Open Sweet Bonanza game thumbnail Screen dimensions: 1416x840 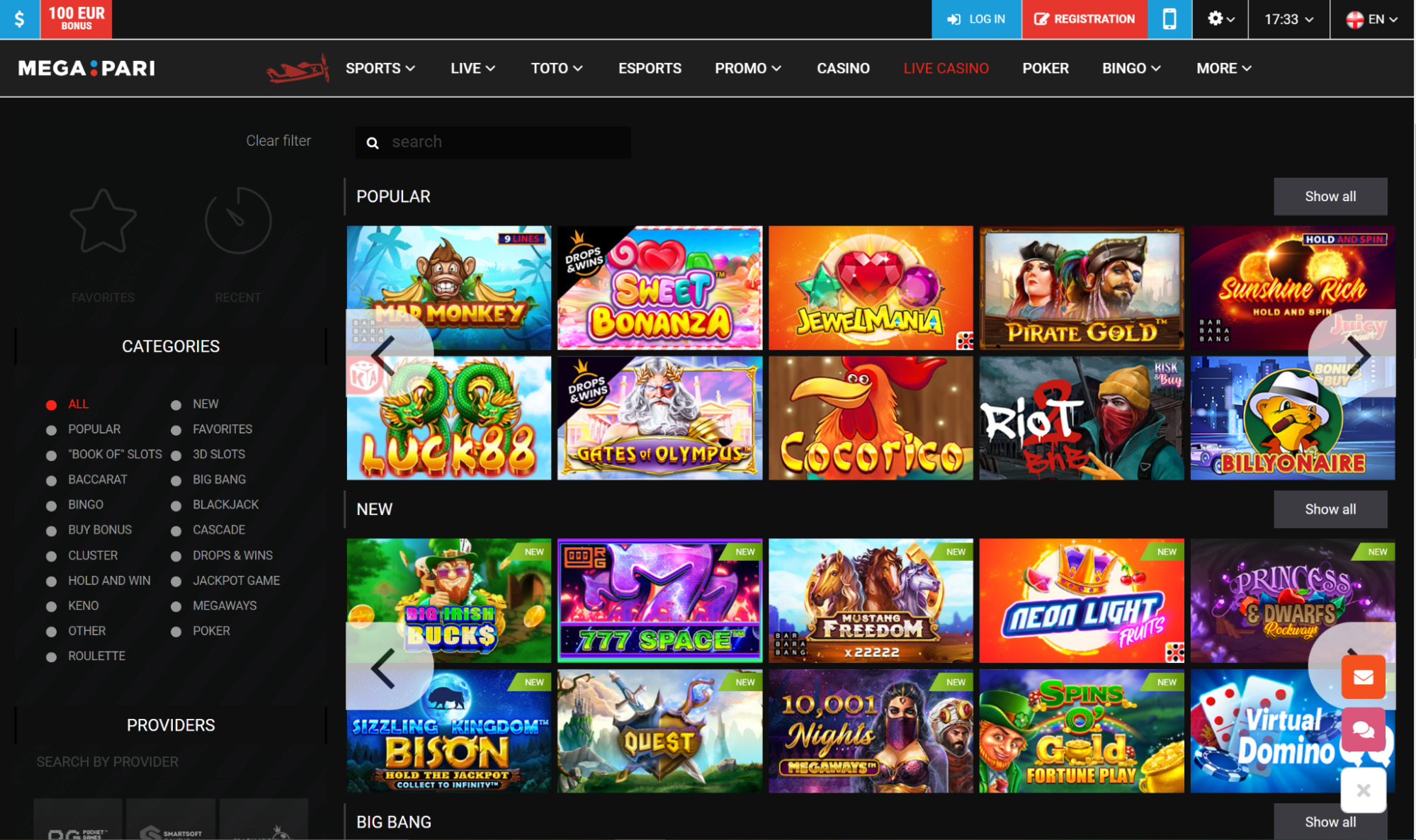click(x=659, y=288)
